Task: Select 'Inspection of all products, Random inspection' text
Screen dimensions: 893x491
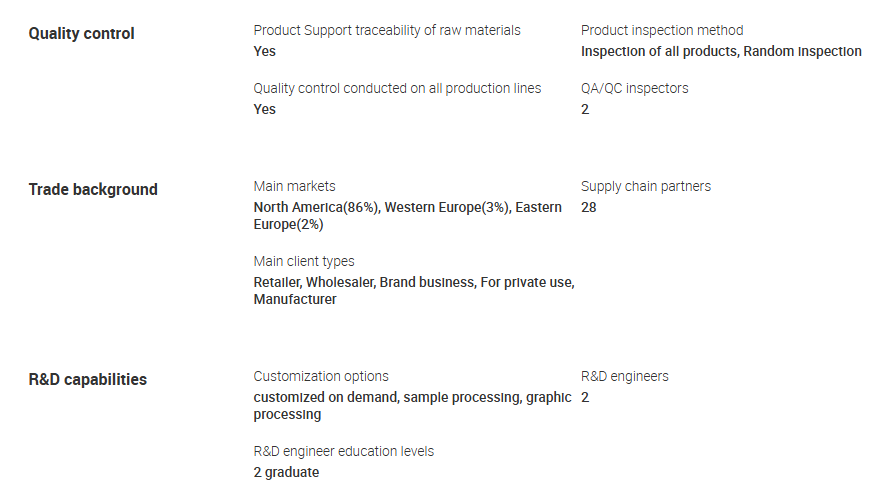Action: (721, 51)
